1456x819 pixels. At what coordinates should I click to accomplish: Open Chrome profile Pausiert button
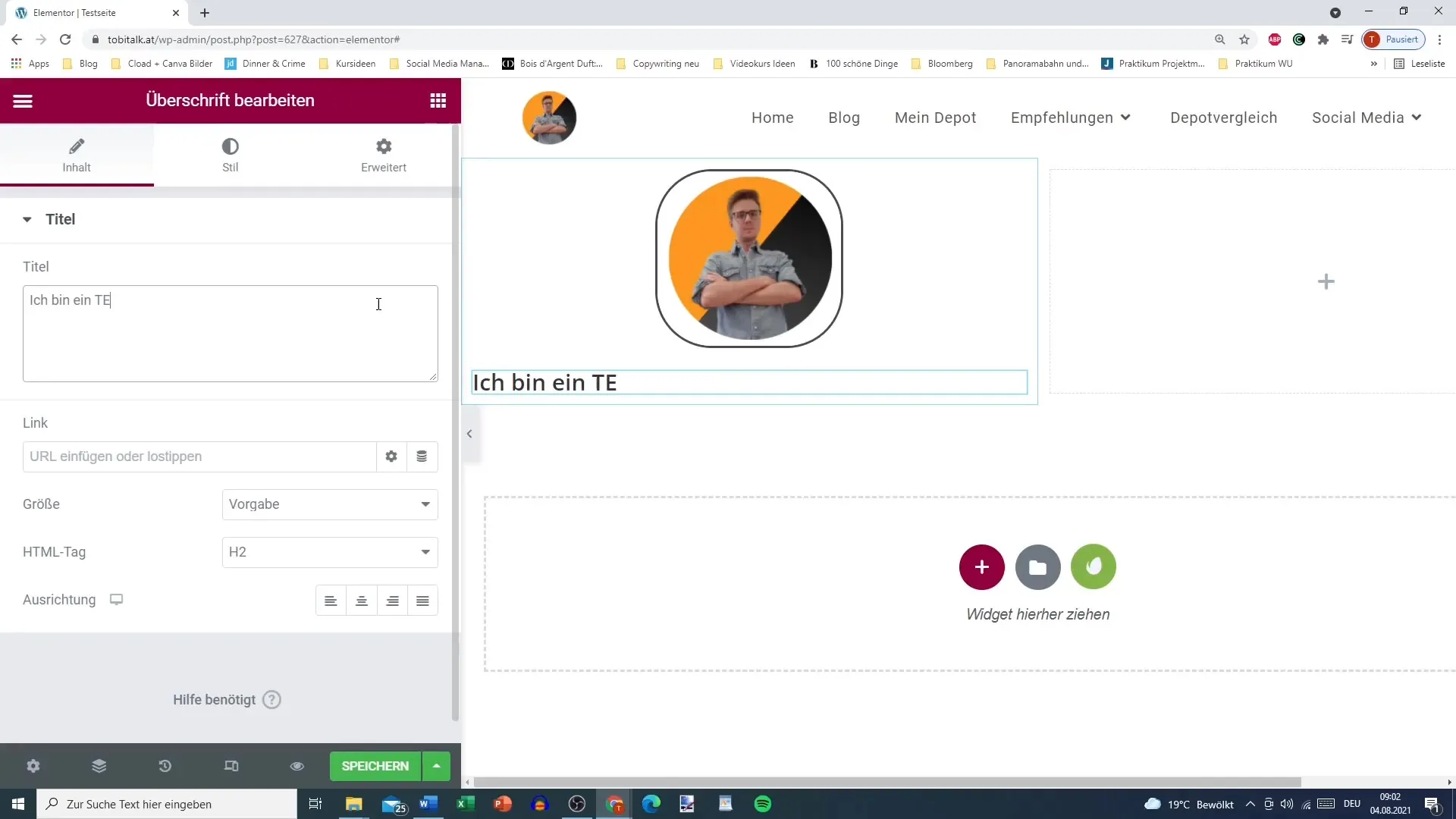[1394, 39]
